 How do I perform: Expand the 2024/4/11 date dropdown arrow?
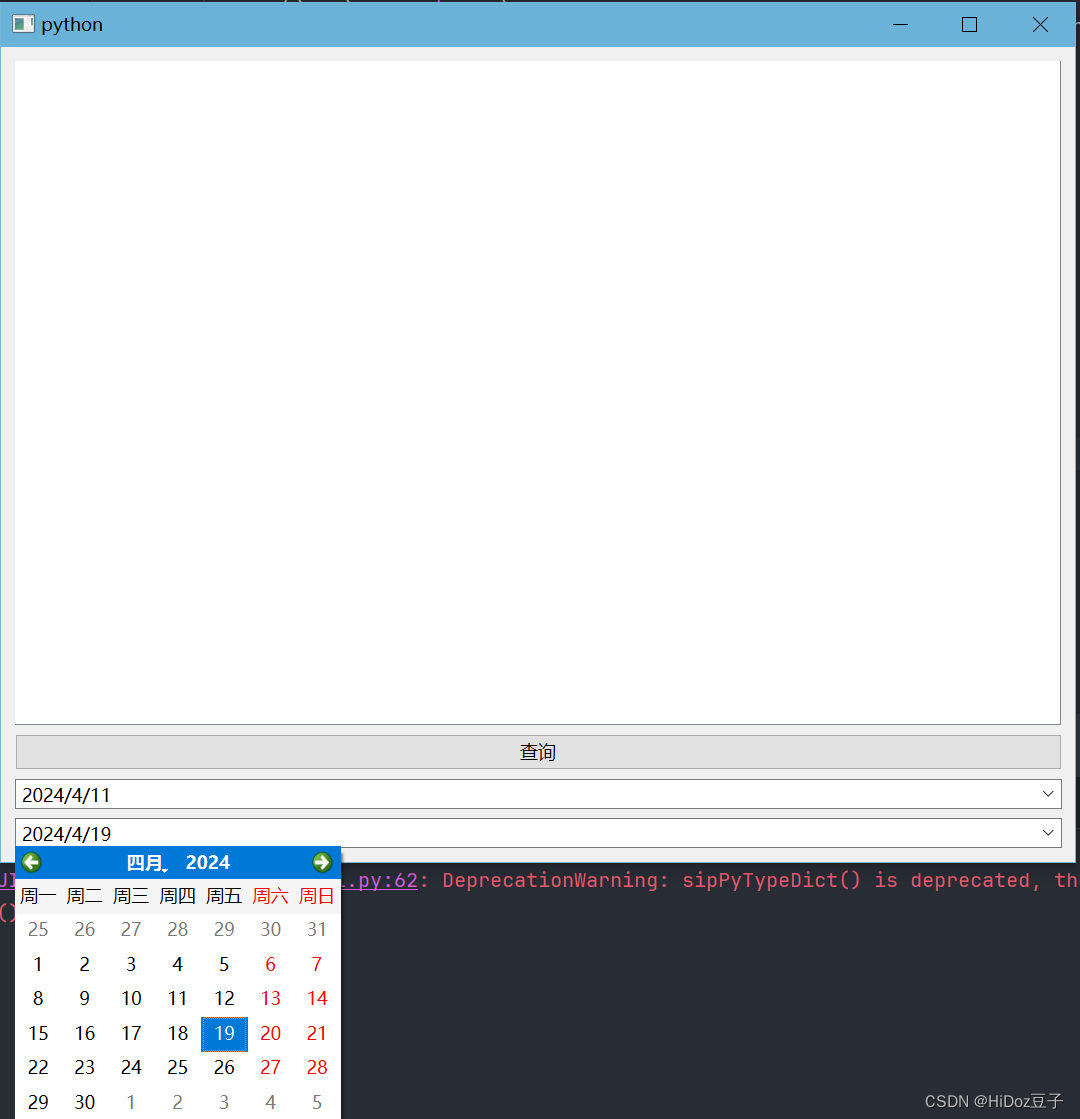pos(1048,794)
